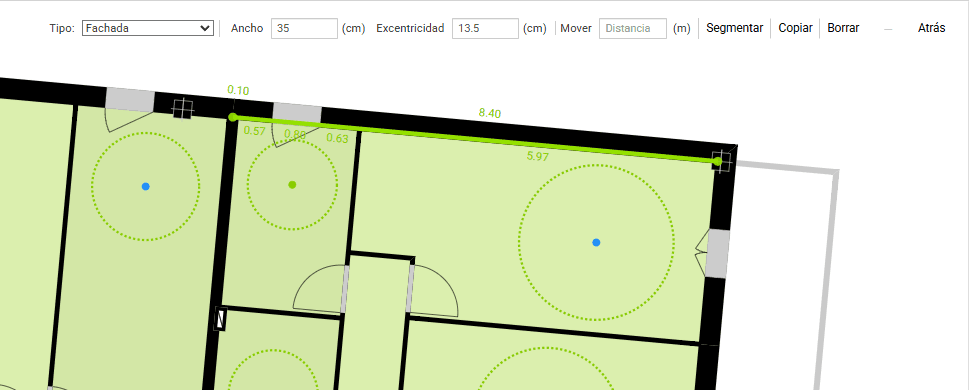
Task: Click the 5.97 dimension label
Action: click(x=538, y=157)
